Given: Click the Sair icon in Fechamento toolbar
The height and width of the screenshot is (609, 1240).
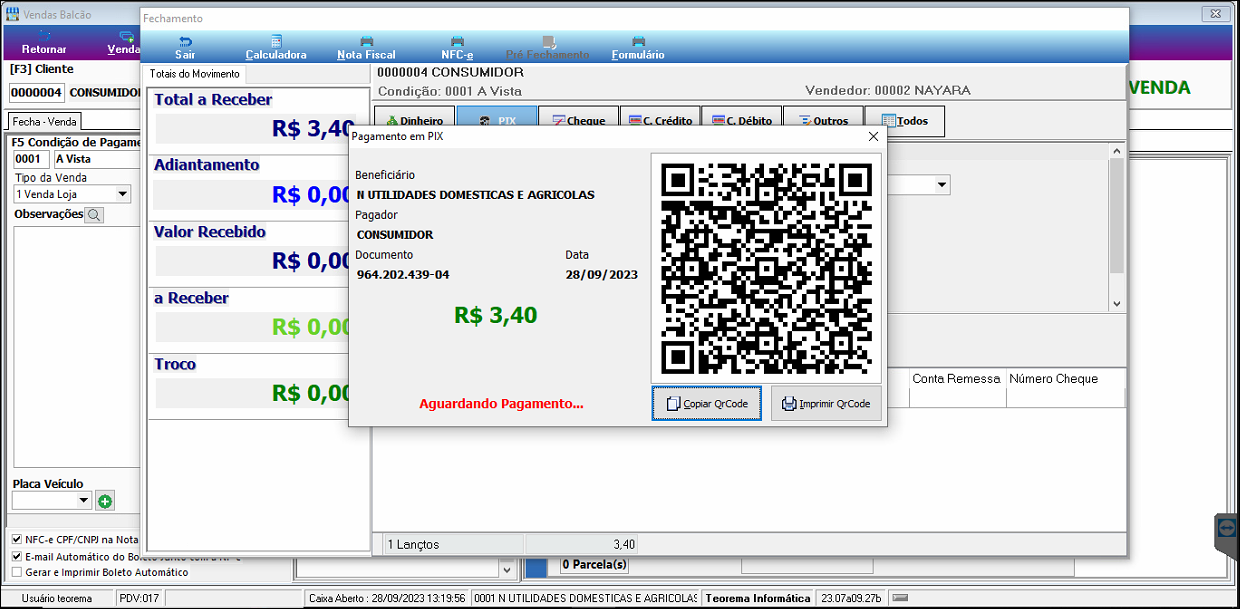Looking at the screenshot, I should (x=185, y=42).
